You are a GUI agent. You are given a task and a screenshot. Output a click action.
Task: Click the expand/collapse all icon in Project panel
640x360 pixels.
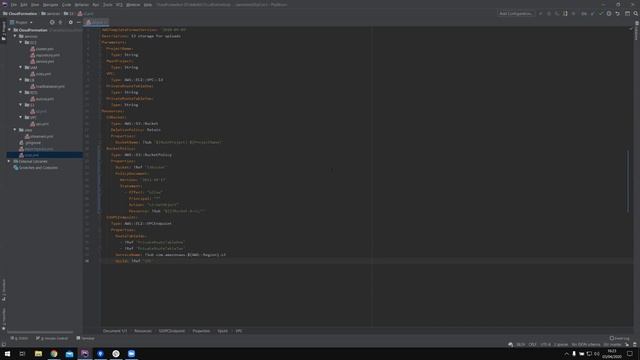(60, 22)
